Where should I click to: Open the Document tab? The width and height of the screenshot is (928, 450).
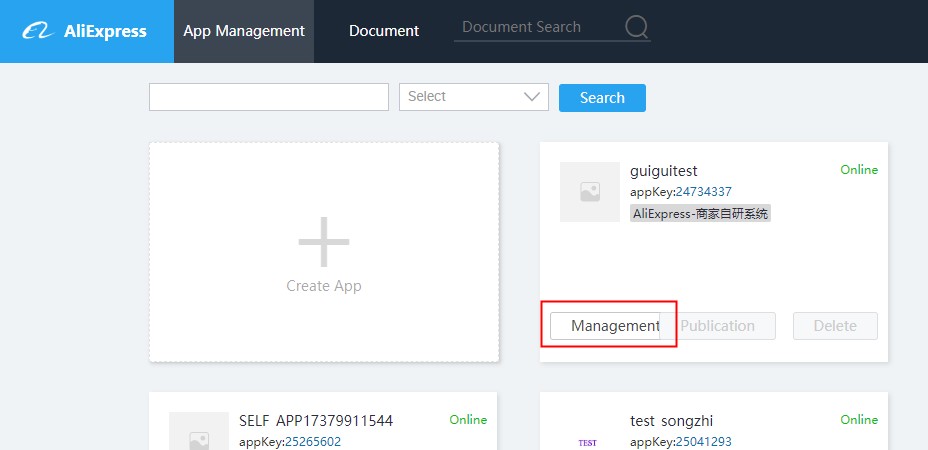[384, 31]
